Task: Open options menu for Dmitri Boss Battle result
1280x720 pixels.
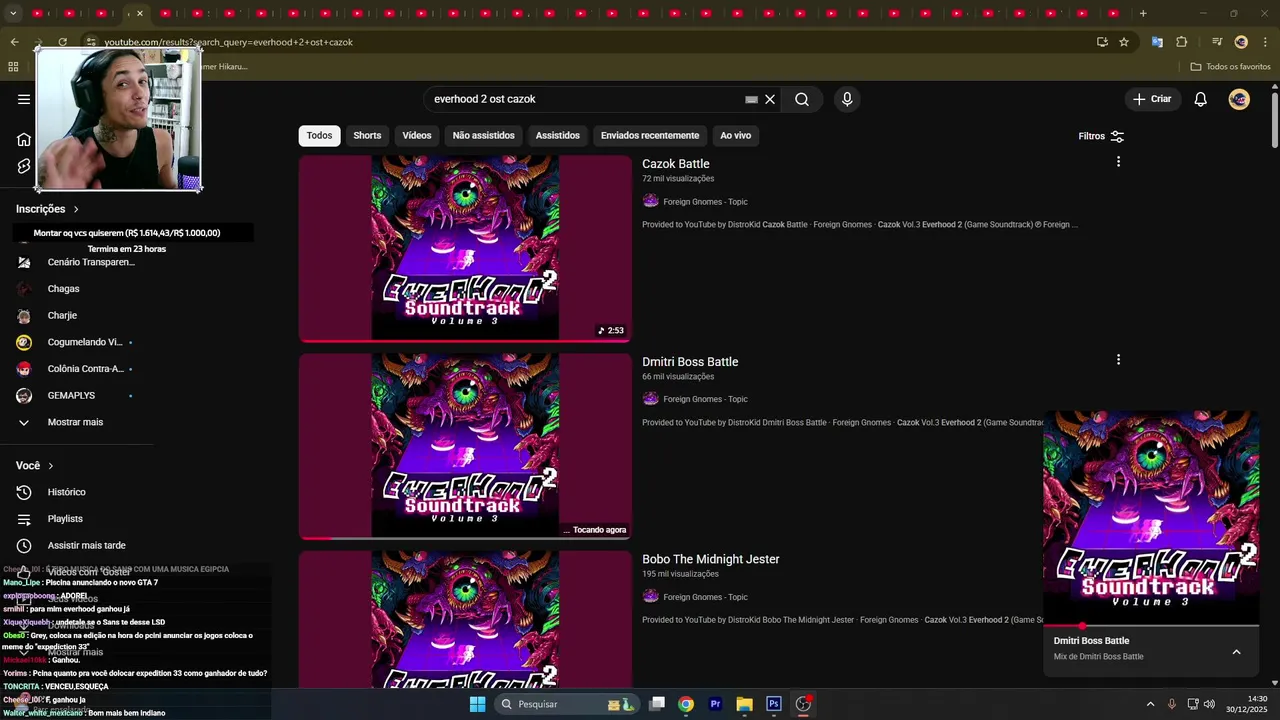Action: (1118, 359)
